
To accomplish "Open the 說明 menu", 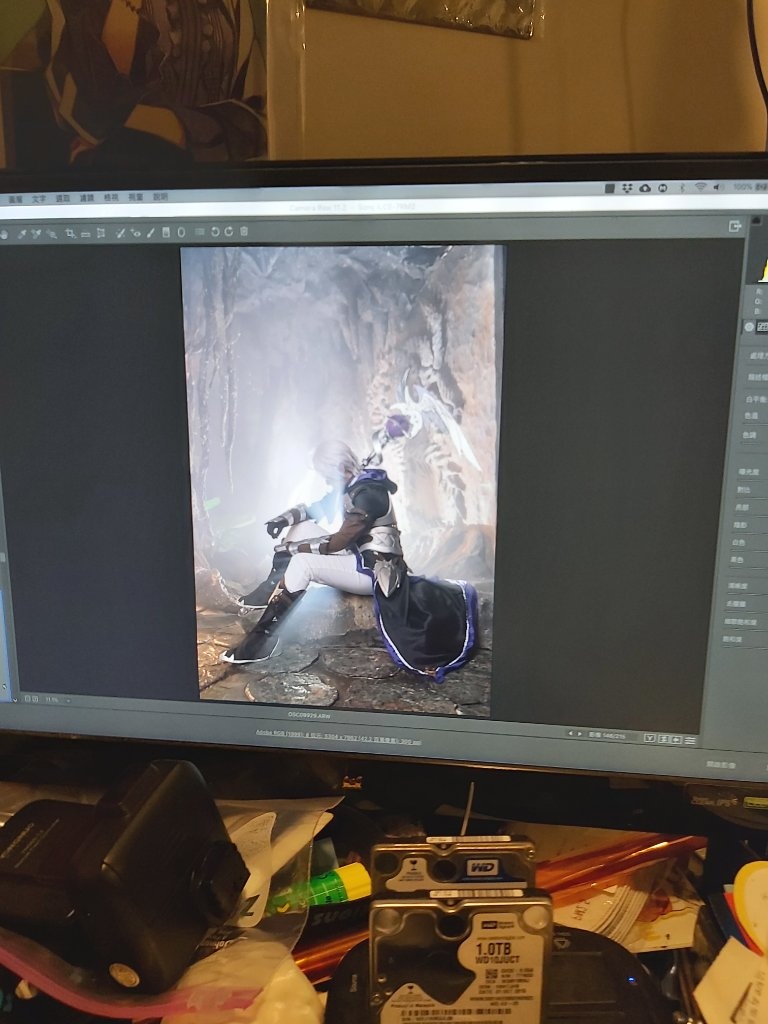I will [160, 197].
